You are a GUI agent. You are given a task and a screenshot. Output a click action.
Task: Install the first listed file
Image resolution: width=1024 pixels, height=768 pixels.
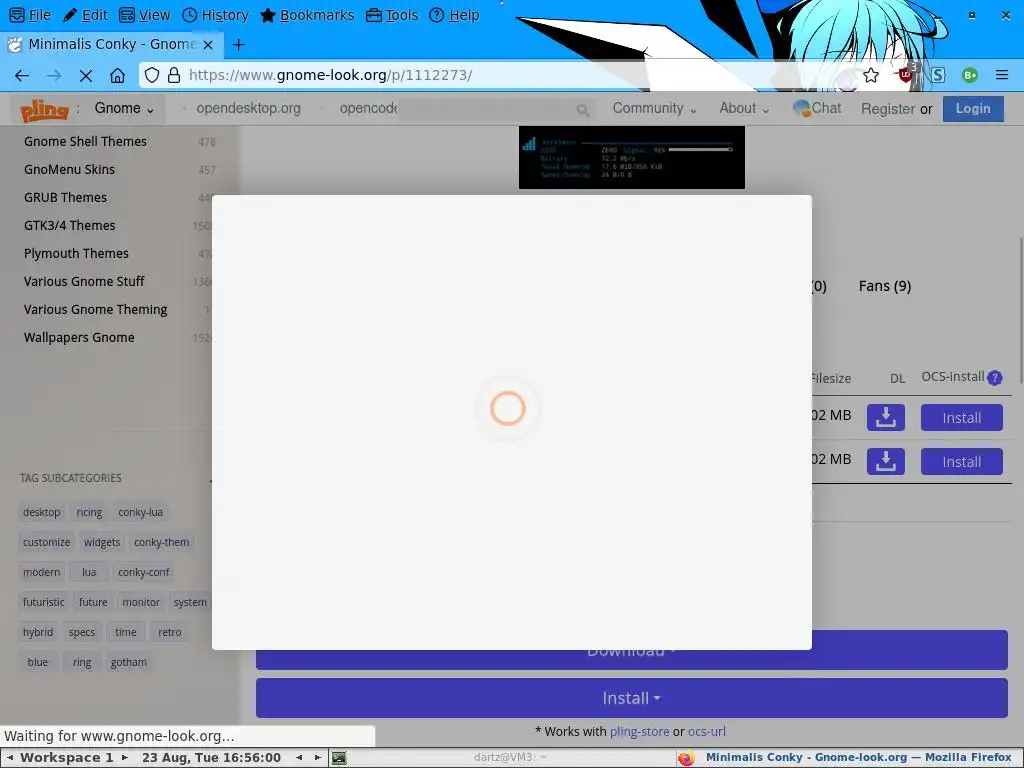point(961,418)
